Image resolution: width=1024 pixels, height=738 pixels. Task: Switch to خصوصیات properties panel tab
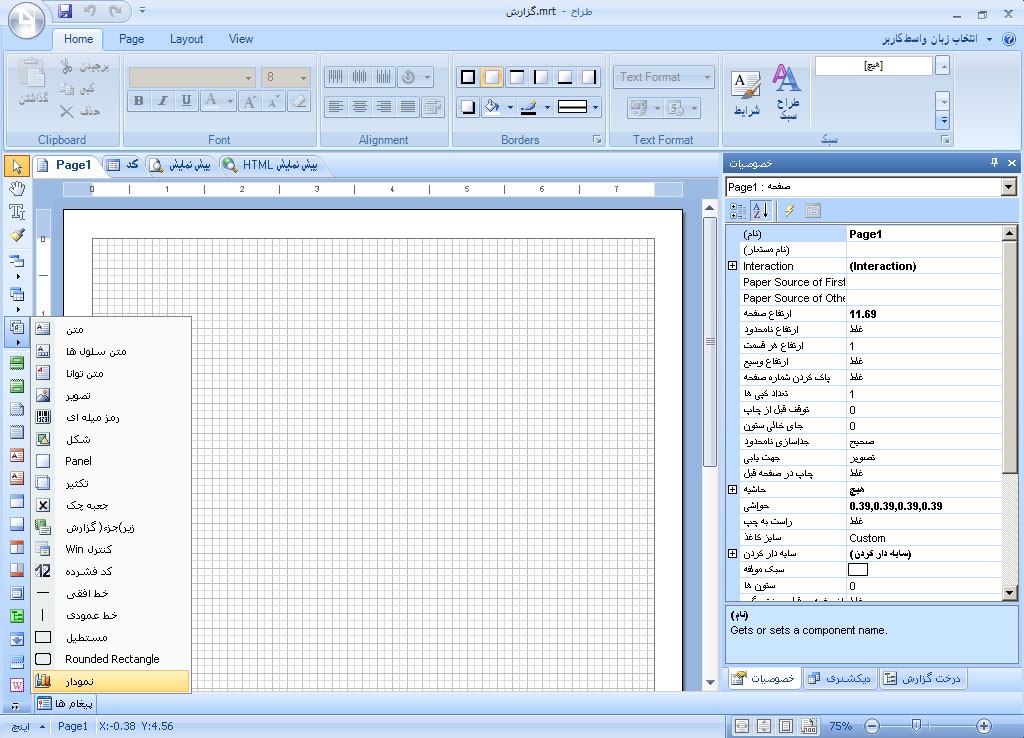pos(763,679)
